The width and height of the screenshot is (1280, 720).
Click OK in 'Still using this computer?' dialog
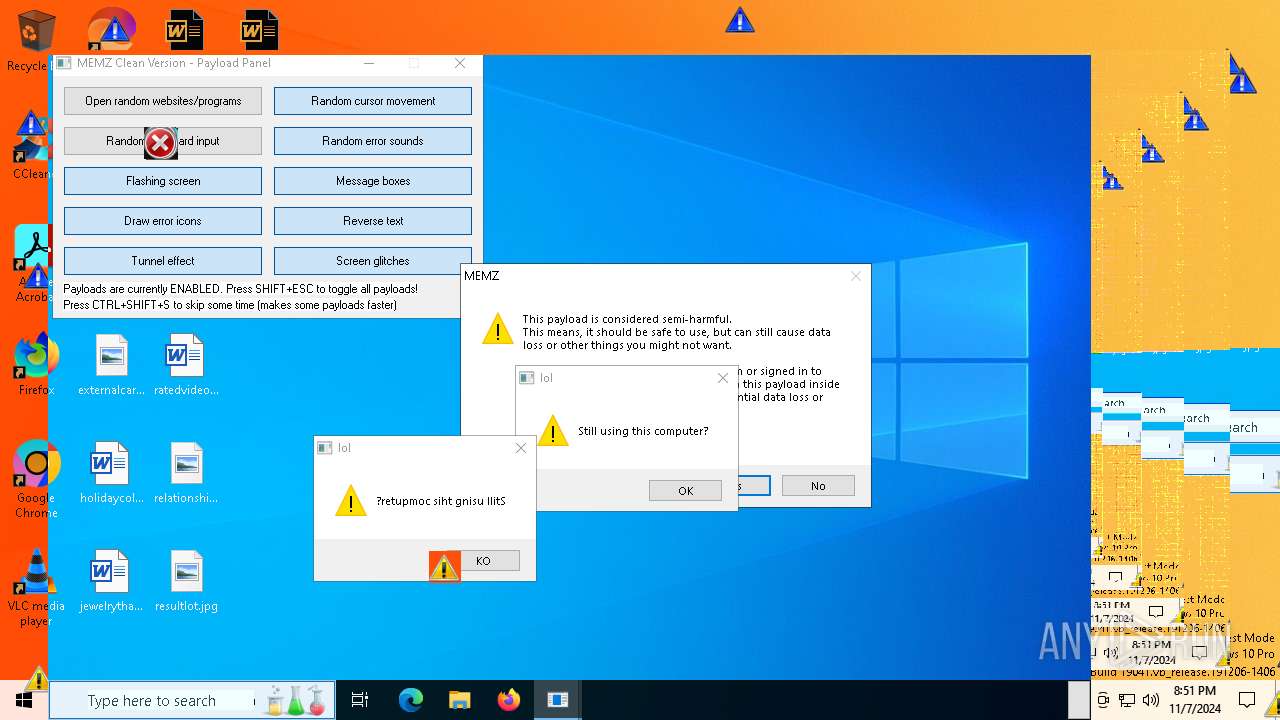click(x=685, y=491)
